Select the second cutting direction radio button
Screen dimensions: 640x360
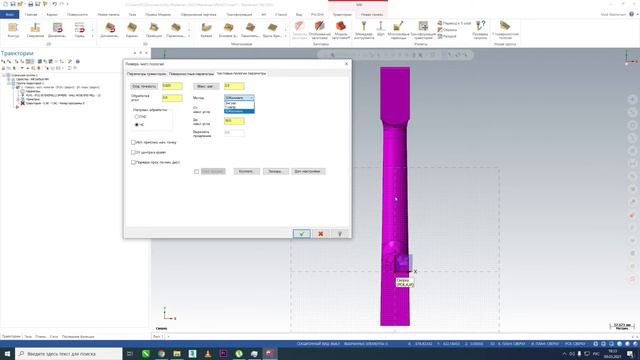137,124
